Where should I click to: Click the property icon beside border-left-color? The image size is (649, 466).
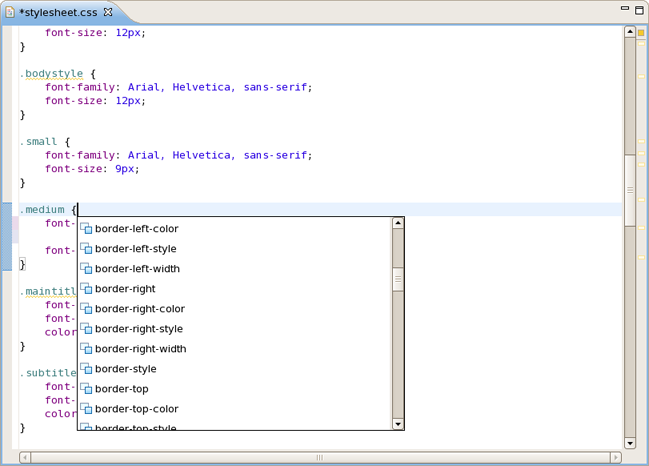(86, 228)
